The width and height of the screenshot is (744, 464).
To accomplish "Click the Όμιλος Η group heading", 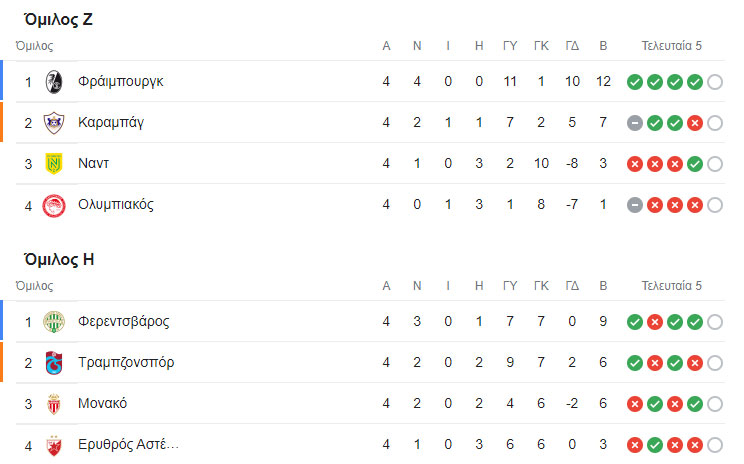I will pyautogui.click(x=59, y=259).
